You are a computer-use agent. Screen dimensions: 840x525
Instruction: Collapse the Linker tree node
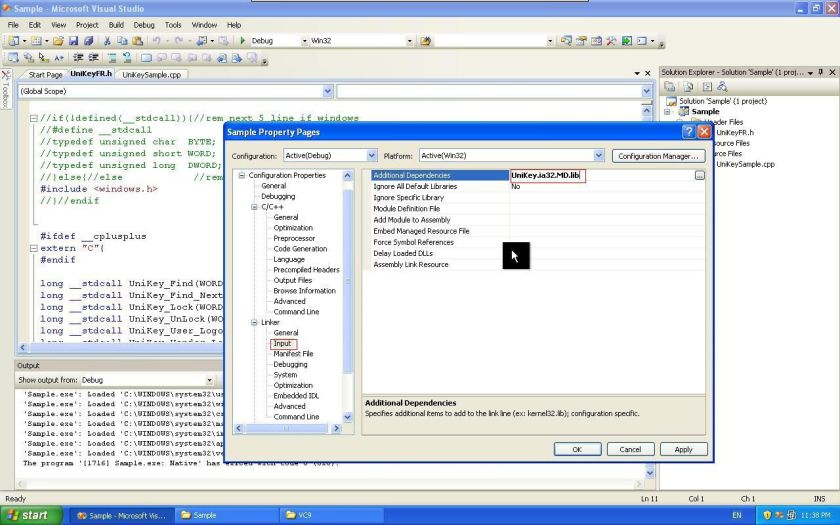click(254, 322)
